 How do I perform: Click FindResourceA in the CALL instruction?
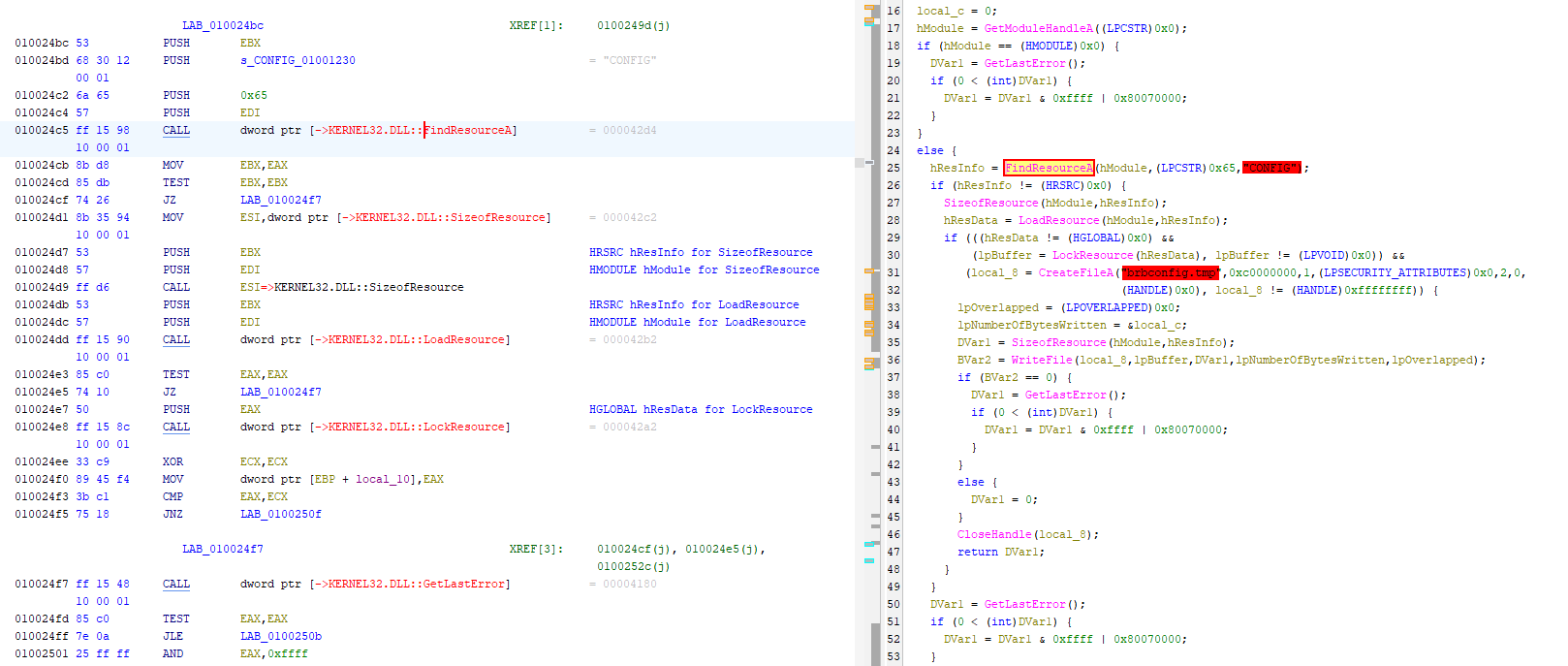(469, 130)
